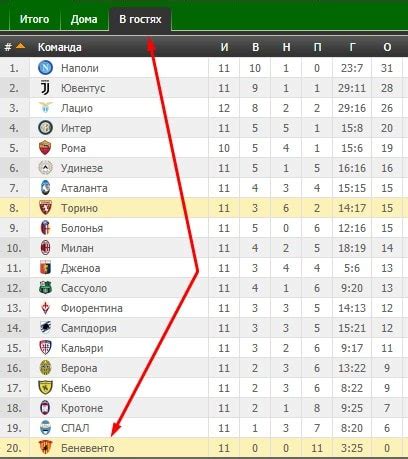Image resolution: width=408 pixels, height=459 pixels.
Task: Select the В гостях tab
Action: 140,19
